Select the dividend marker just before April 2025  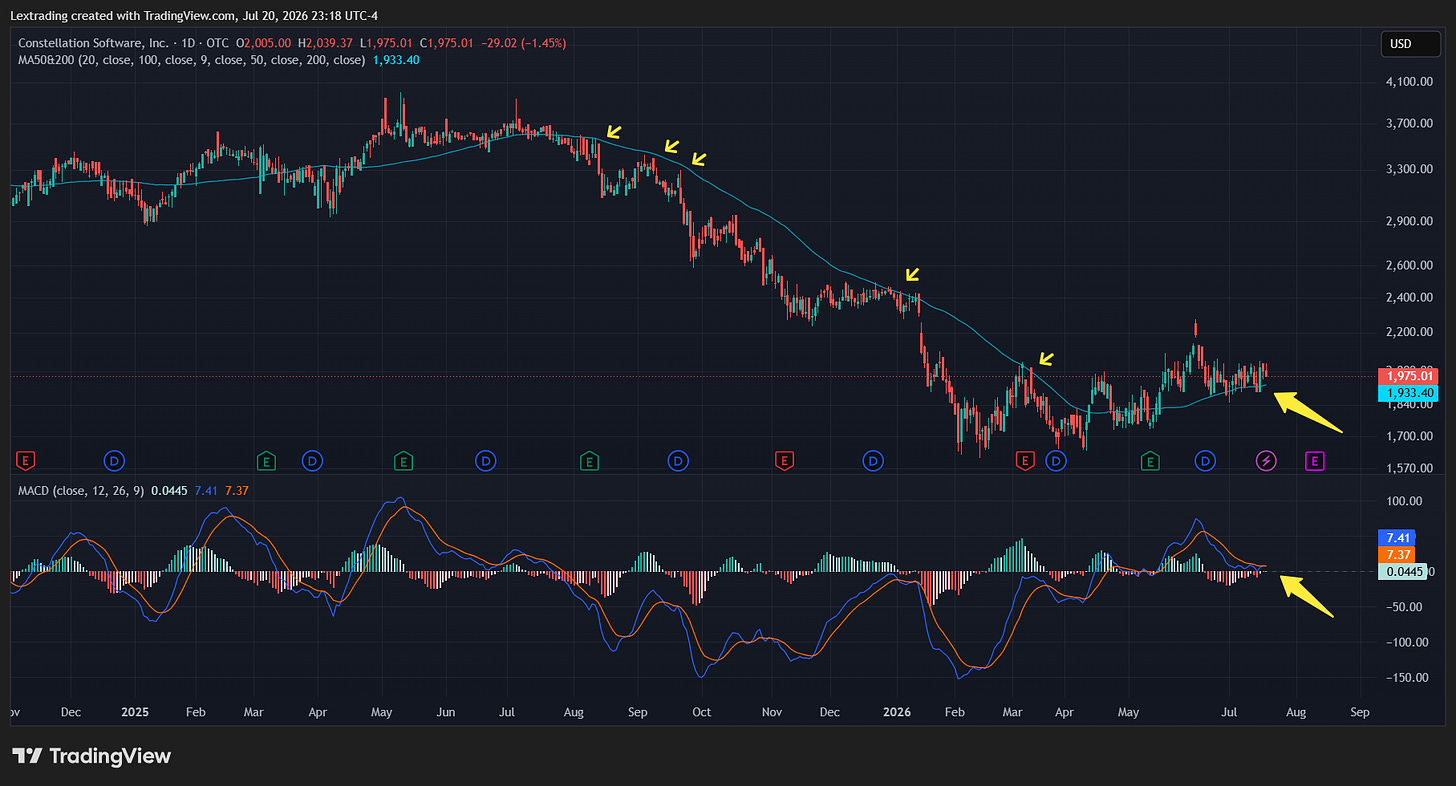point(312,461)
